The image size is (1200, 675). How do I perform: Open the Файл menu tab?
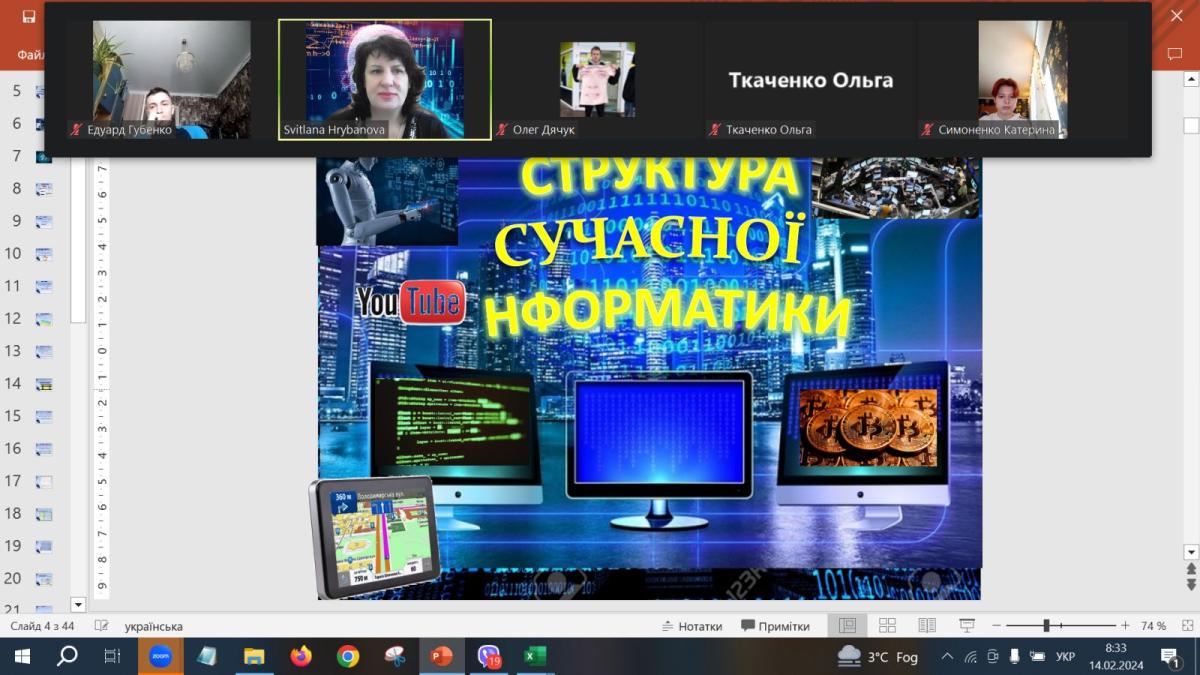pos(30,54)
